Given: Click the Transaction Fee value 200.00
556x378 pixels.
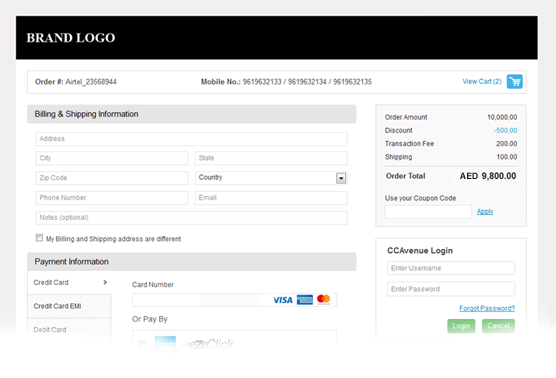Looking at the screenshot, I should coord(507,144).
